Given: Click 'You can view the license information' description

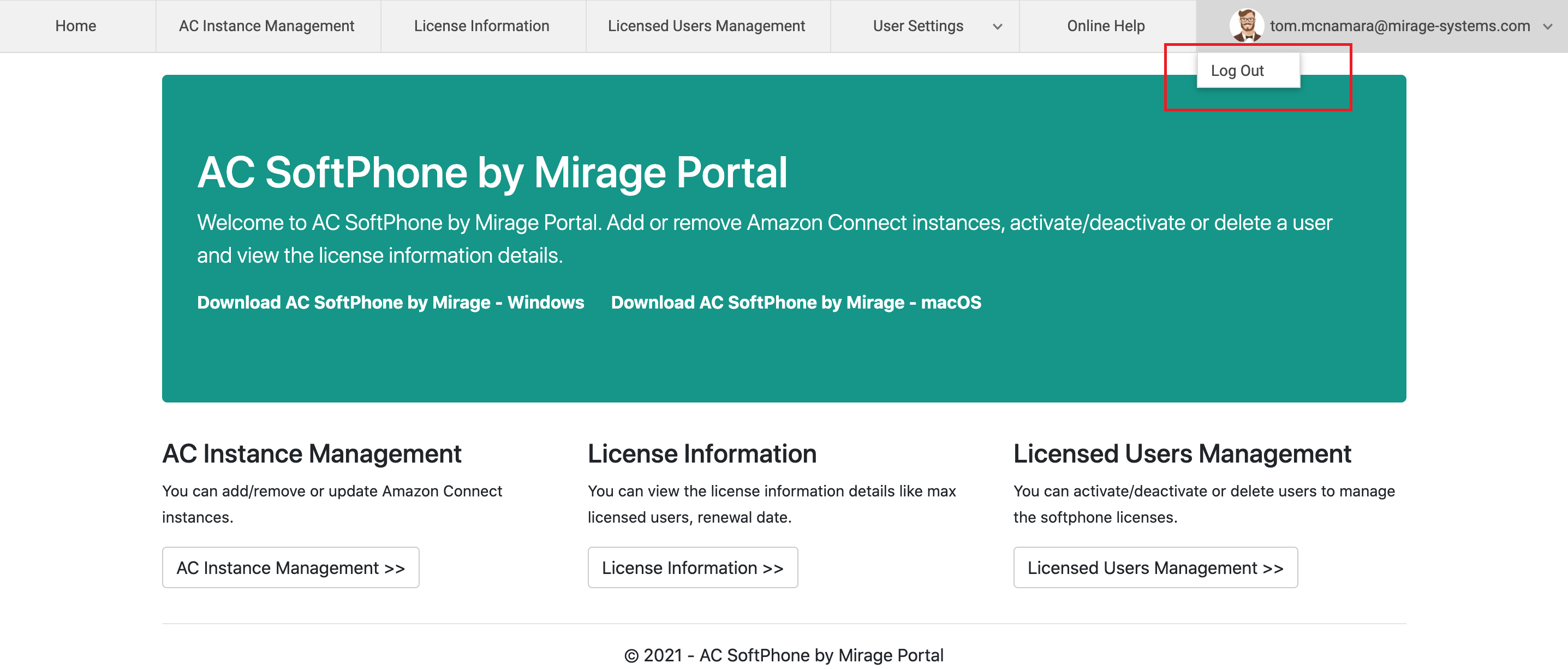Looking at the screenshot, I should click(771, 504).
